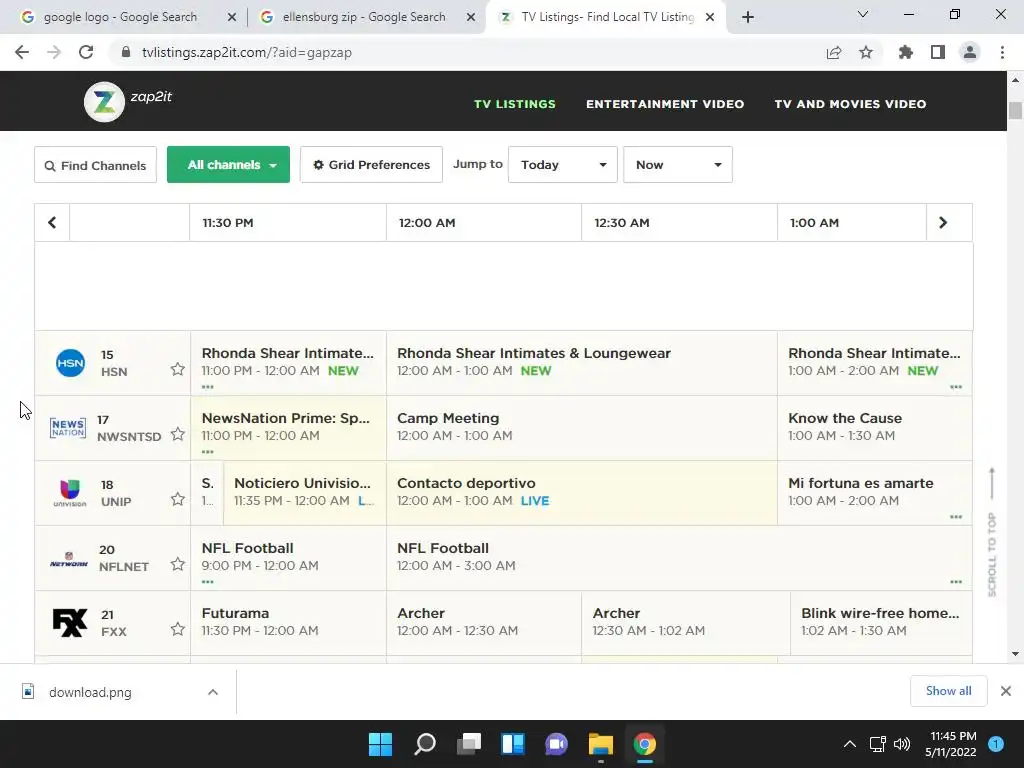
Task: Open Know the Cause listing
Action: 874,428
